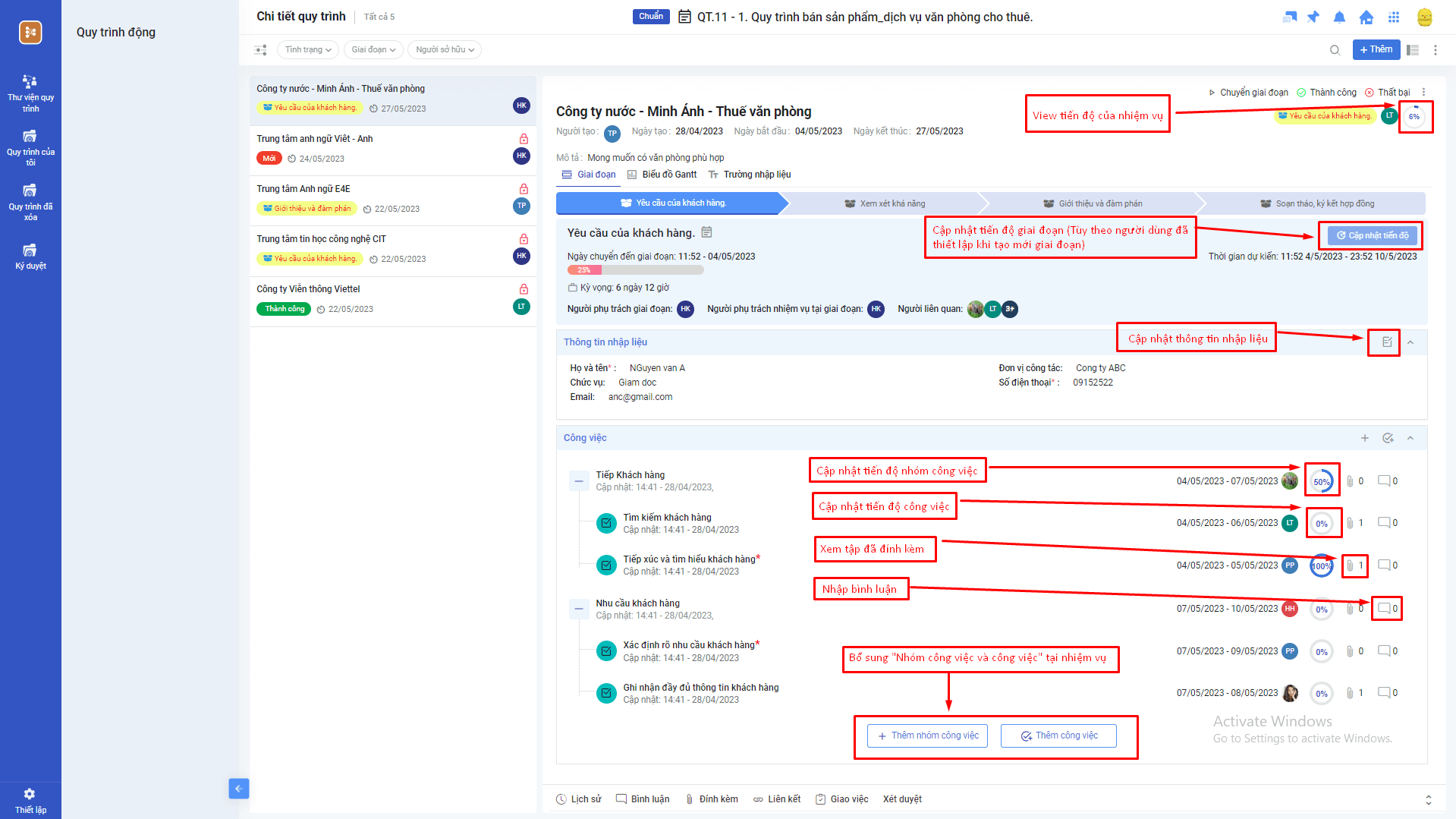
Task: Click Cập nhật tiến độ button
Action: tap(1372, 236)
